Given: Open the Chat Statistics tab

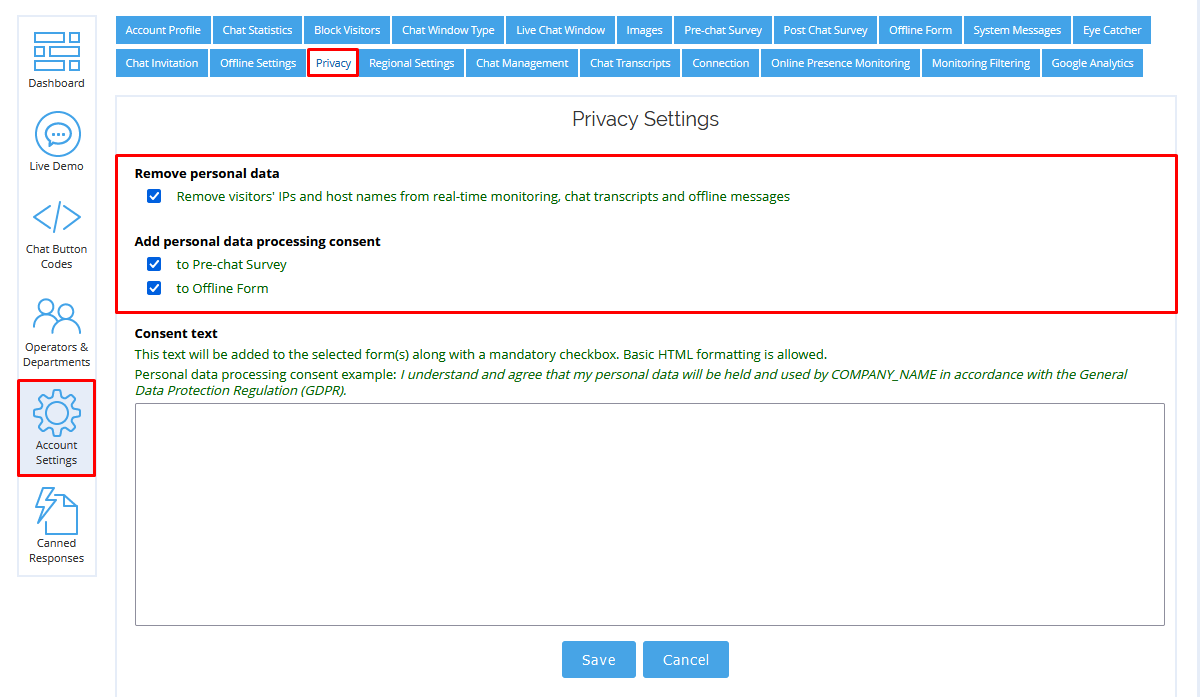Looking at the screenshot, I should click(257, 30).
